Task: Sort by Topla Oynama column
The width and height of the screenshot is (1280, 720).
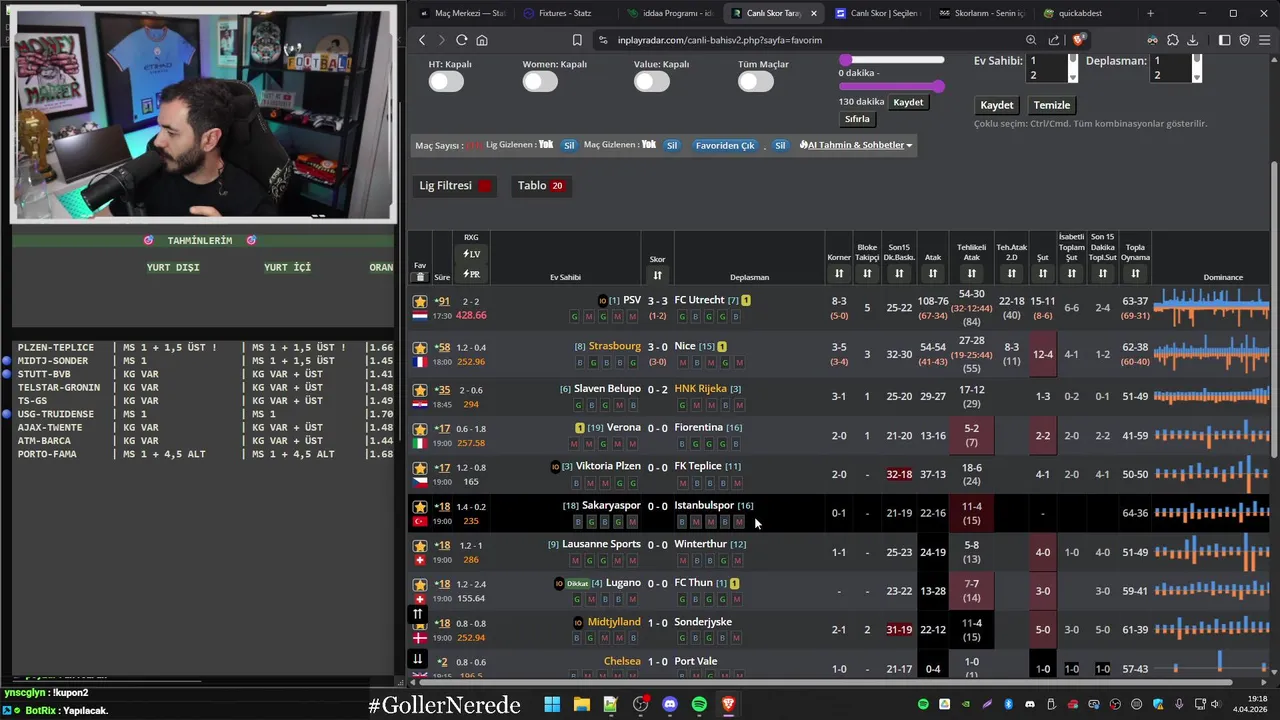Action: 1135,273
